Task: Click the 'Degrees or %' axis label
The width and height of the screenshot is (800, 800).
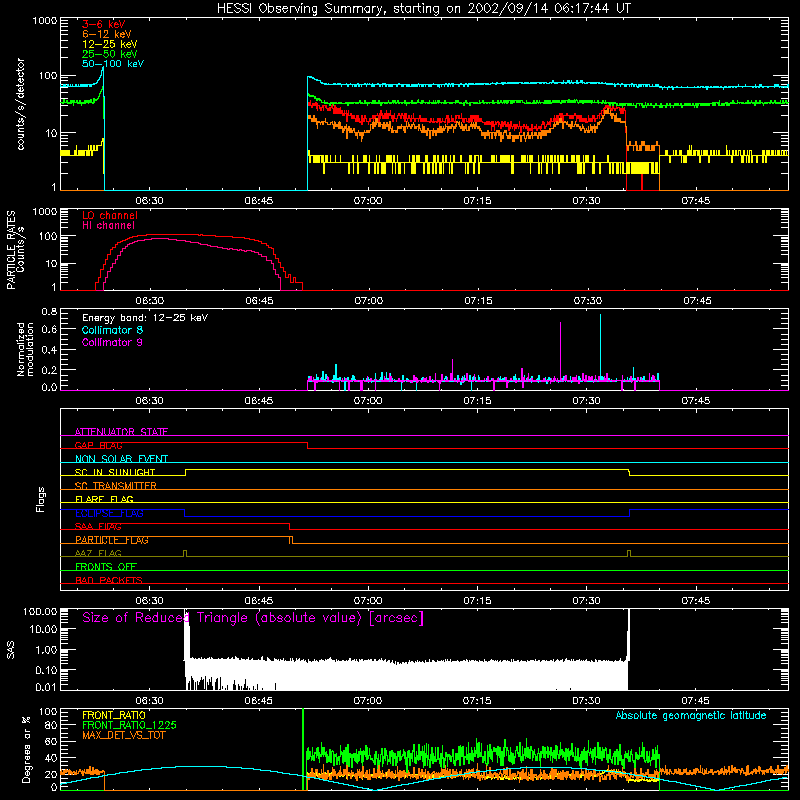Action: tap(26, 749)
